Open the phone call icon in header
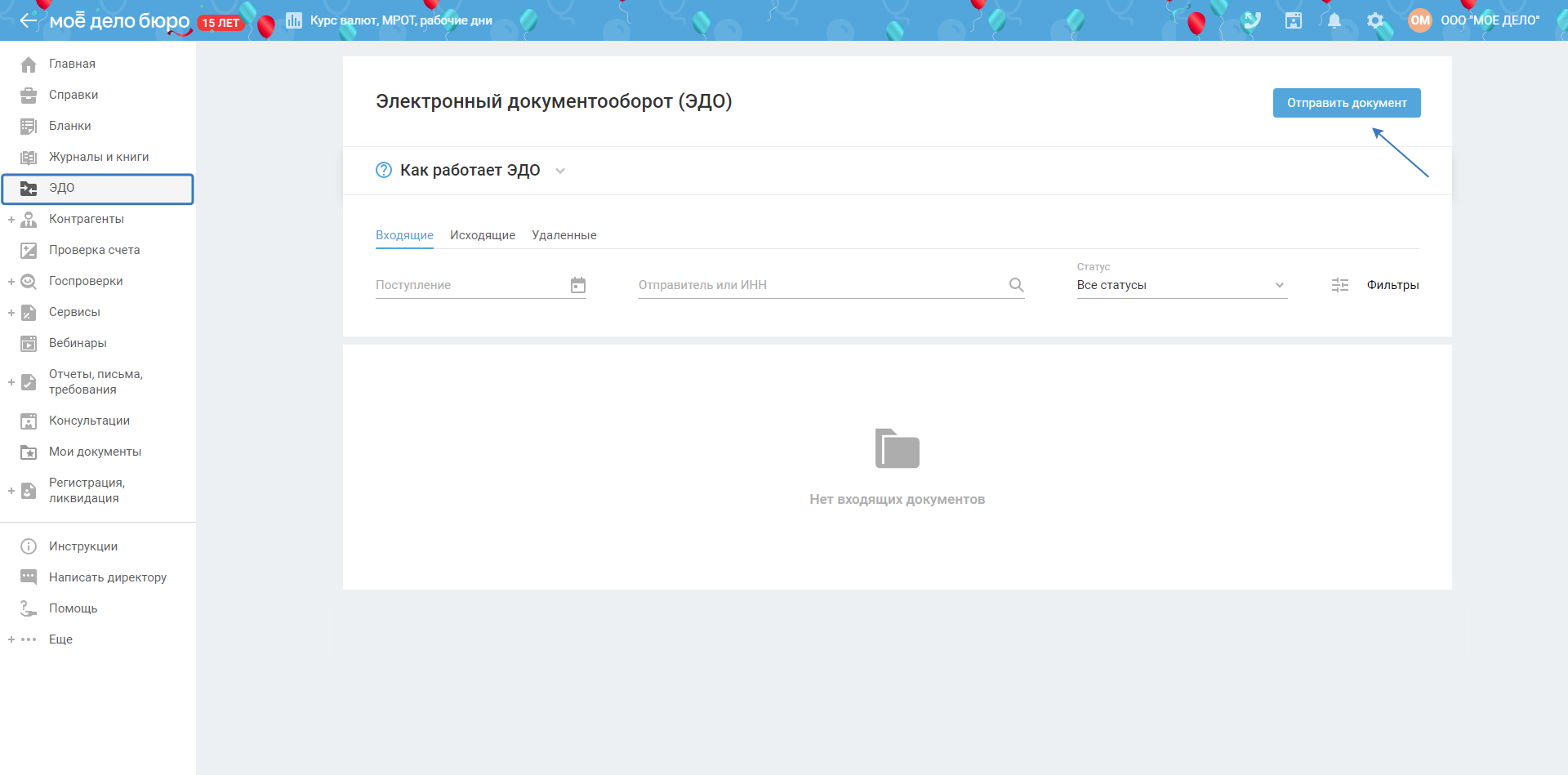The height and width of the screenshot is (775, 1568). pos(1252,20)
